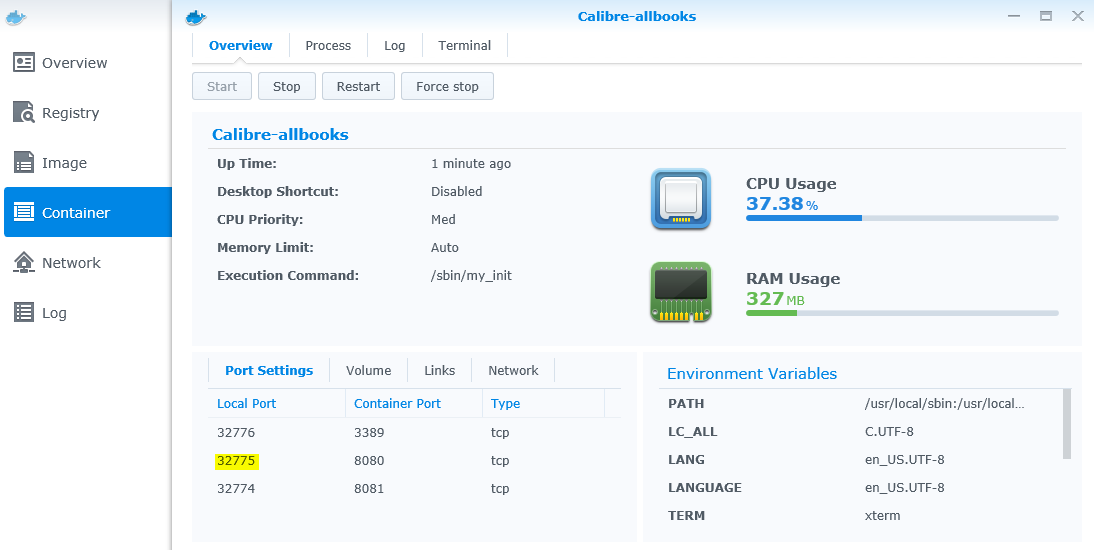This screenshot has height=550, width=1094.
Task: Click the LANG variable name
Action: click(687, 459)
